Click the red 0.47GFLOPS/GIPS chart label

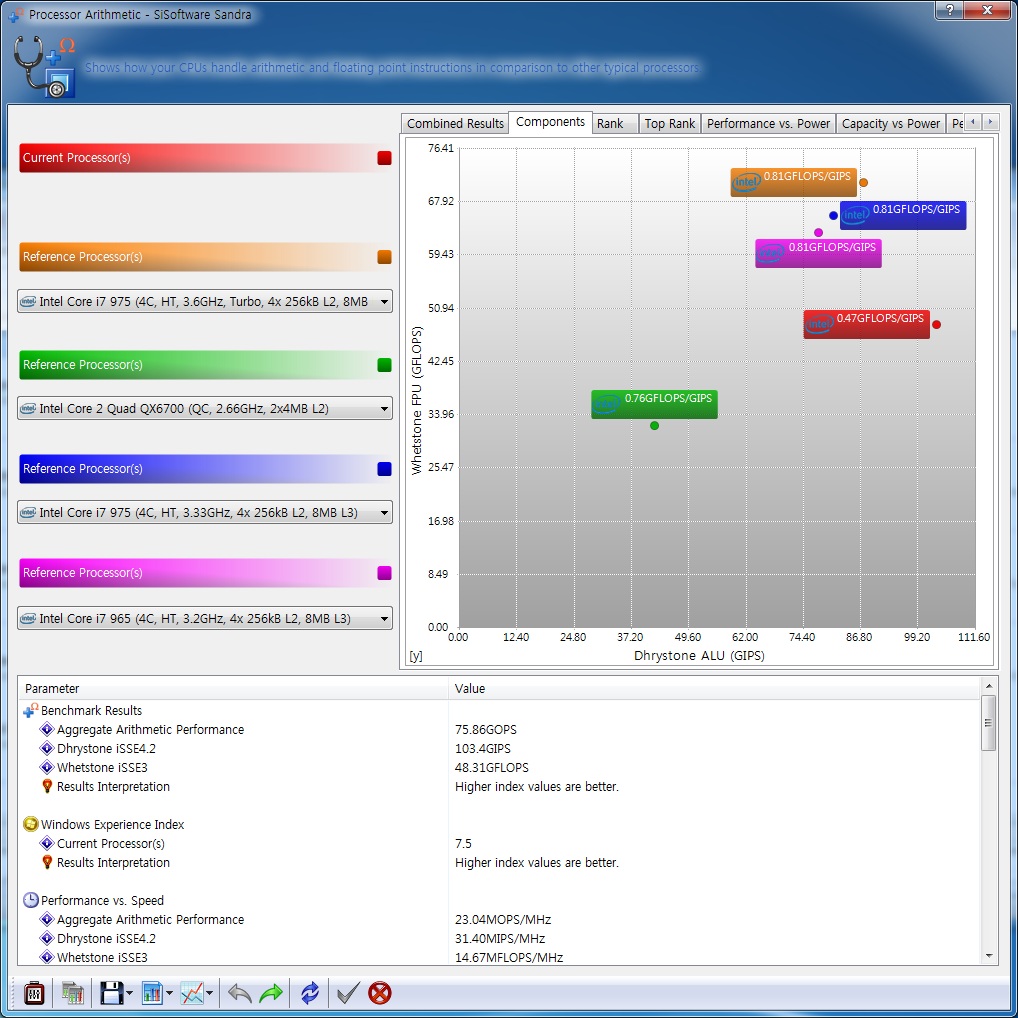pyautogui.click(x=867, y=324)
